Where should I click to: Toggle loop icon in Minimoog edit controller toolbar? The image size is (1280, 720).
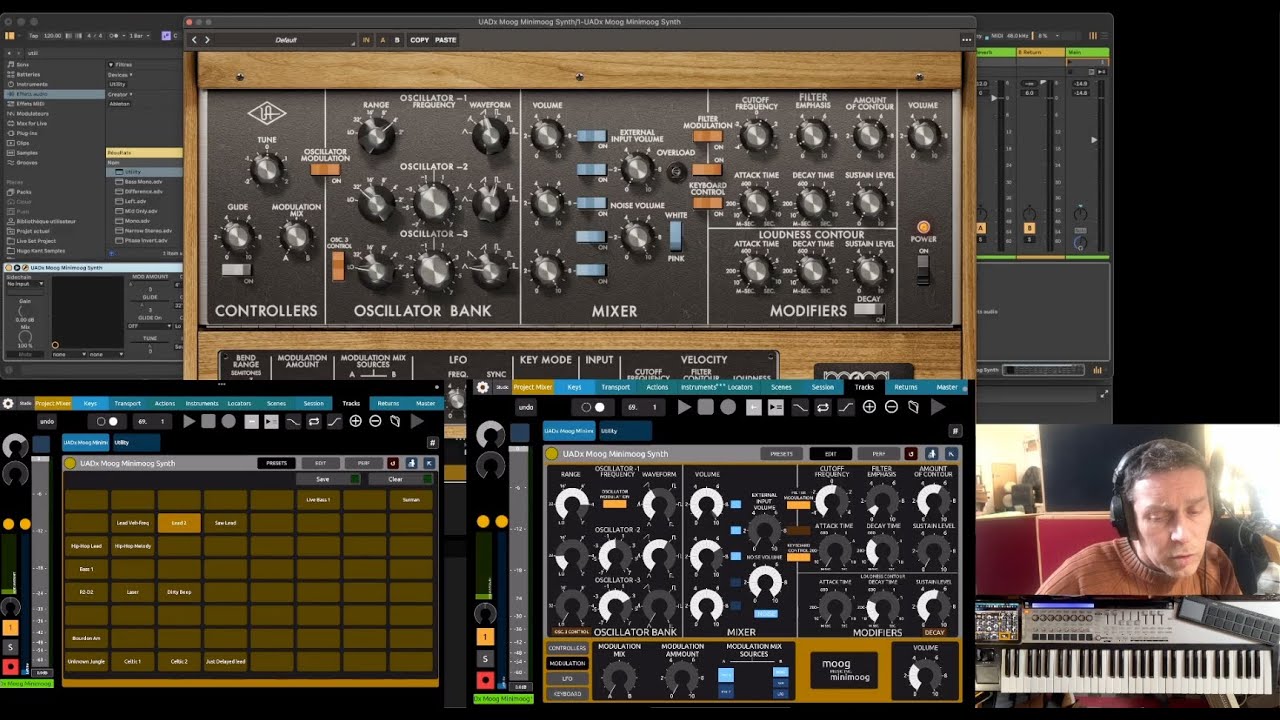click(823, 407)
